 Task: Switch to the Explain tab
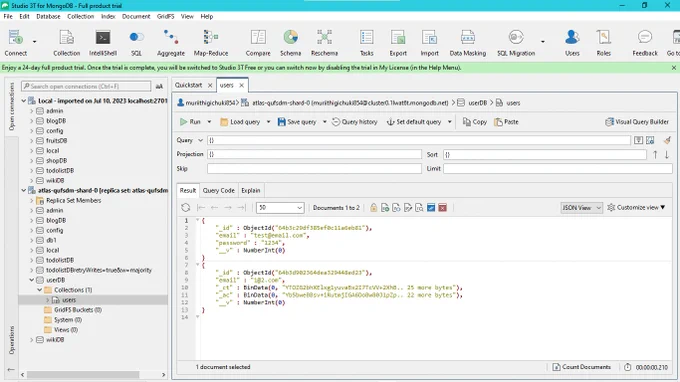[x=251, y=190]
